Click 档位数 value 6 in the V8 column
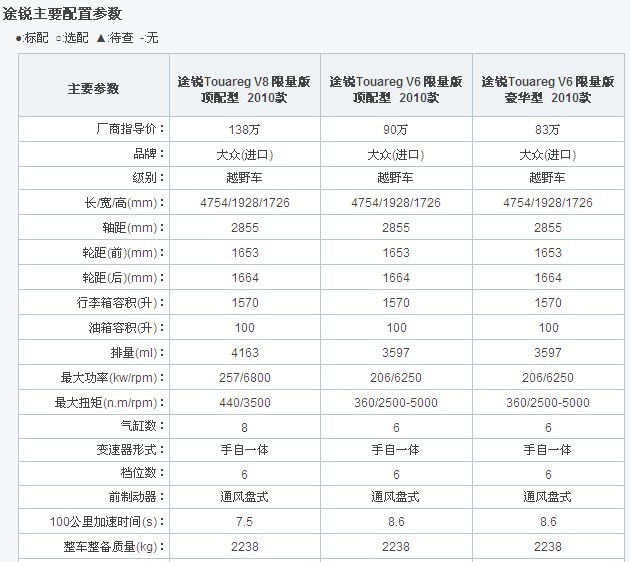630x562 pixels. point(244,474)
